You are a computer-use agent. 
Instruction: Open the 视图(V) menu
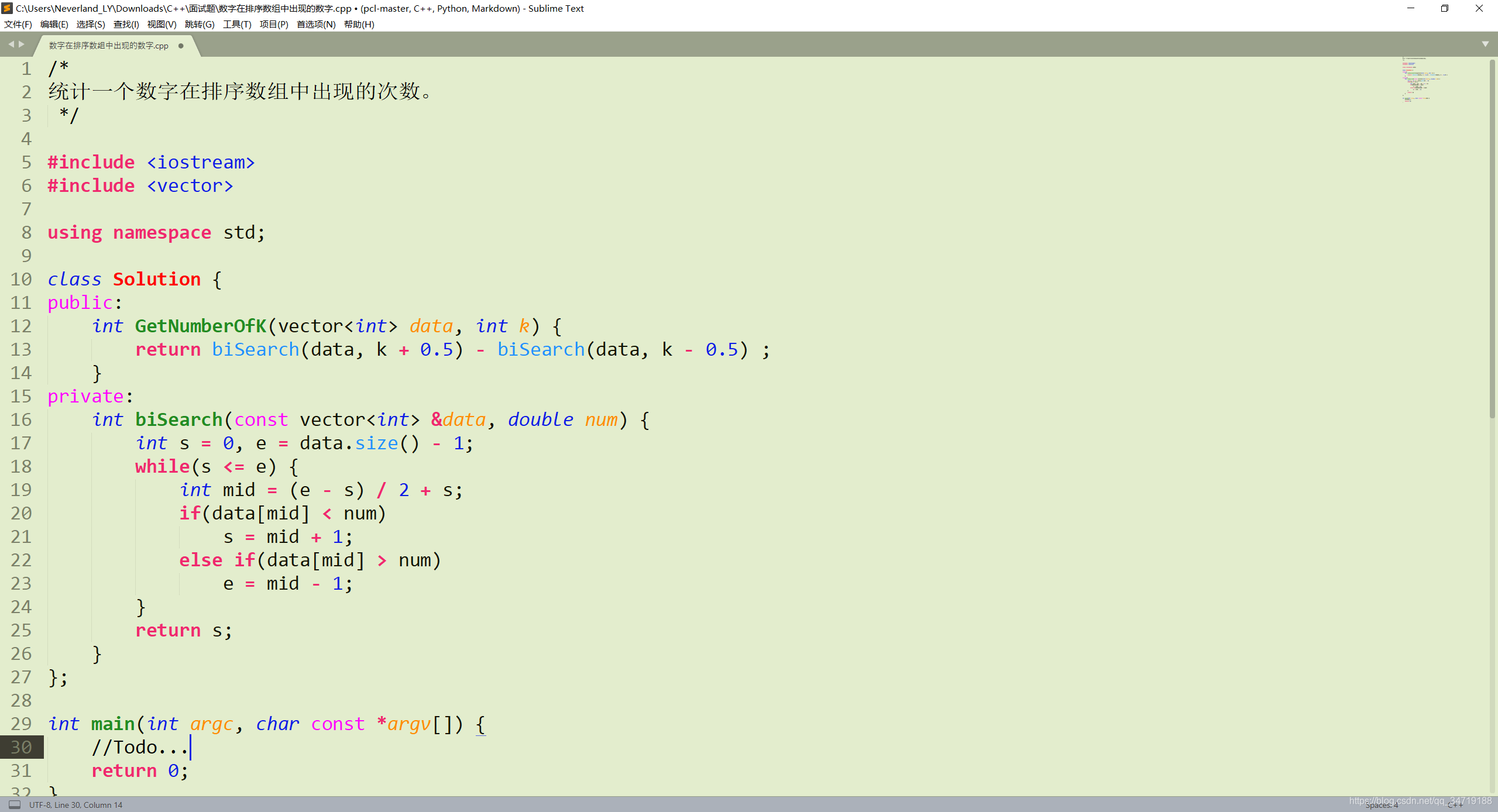click(x=162, y=25)
